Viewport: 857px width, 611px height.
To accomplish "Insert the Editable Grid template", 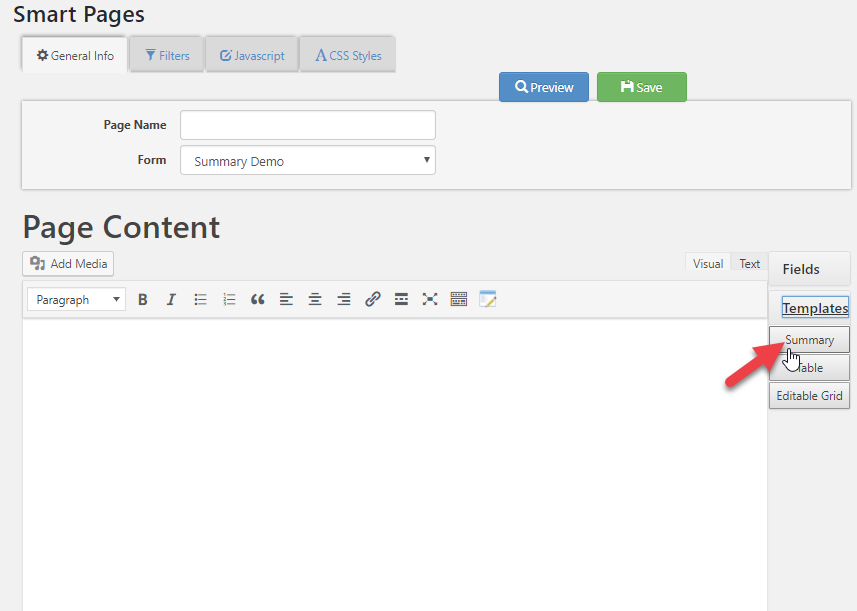I will [x=809, y=396].
